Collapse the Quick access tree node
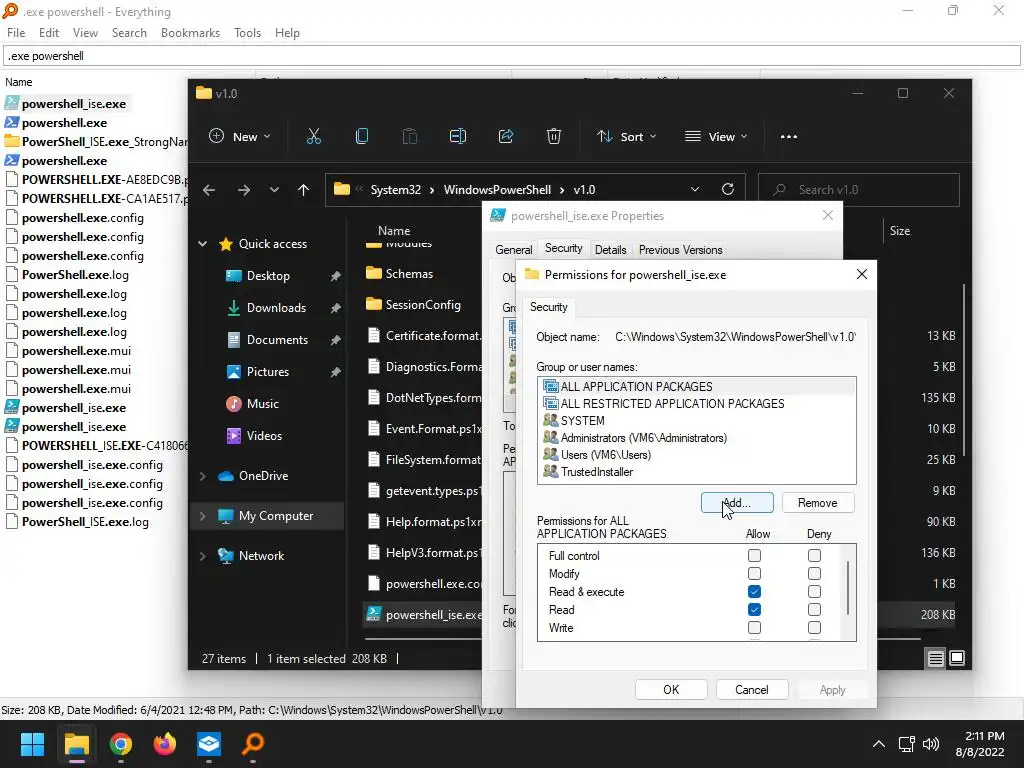This screenshot has height=768, width=1024. point(202,244)
